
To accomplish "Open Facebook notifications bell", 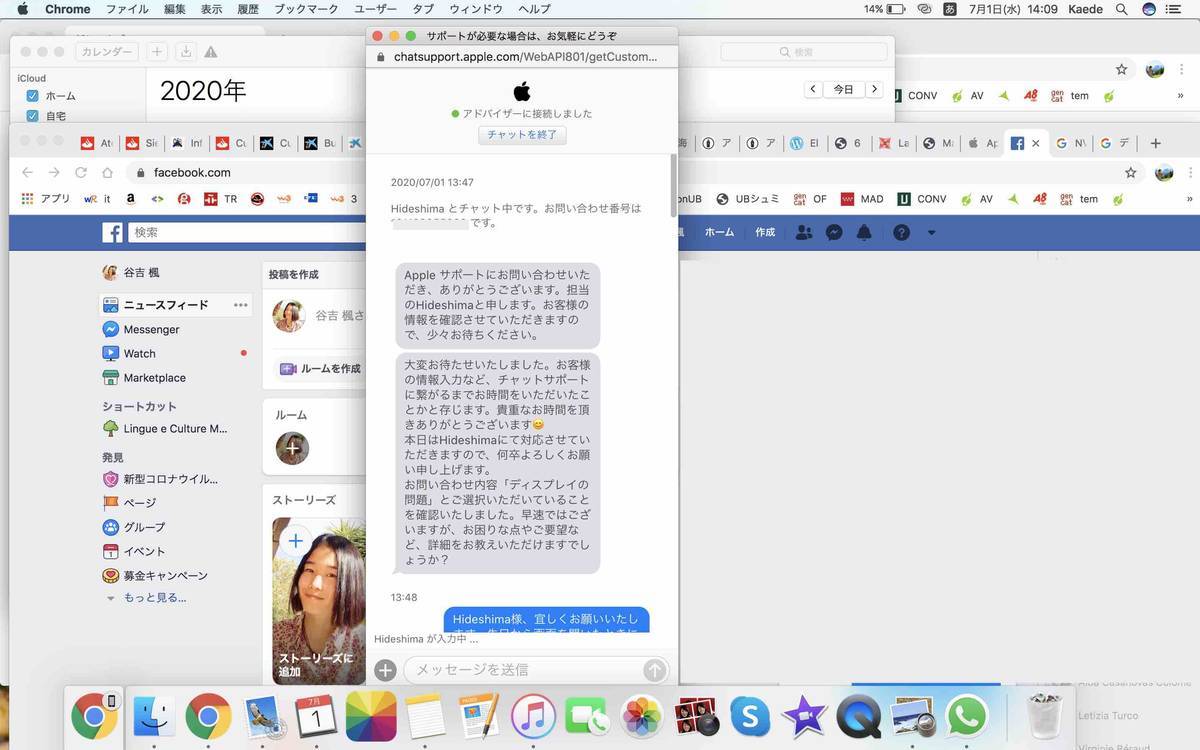I will [864, 232].
